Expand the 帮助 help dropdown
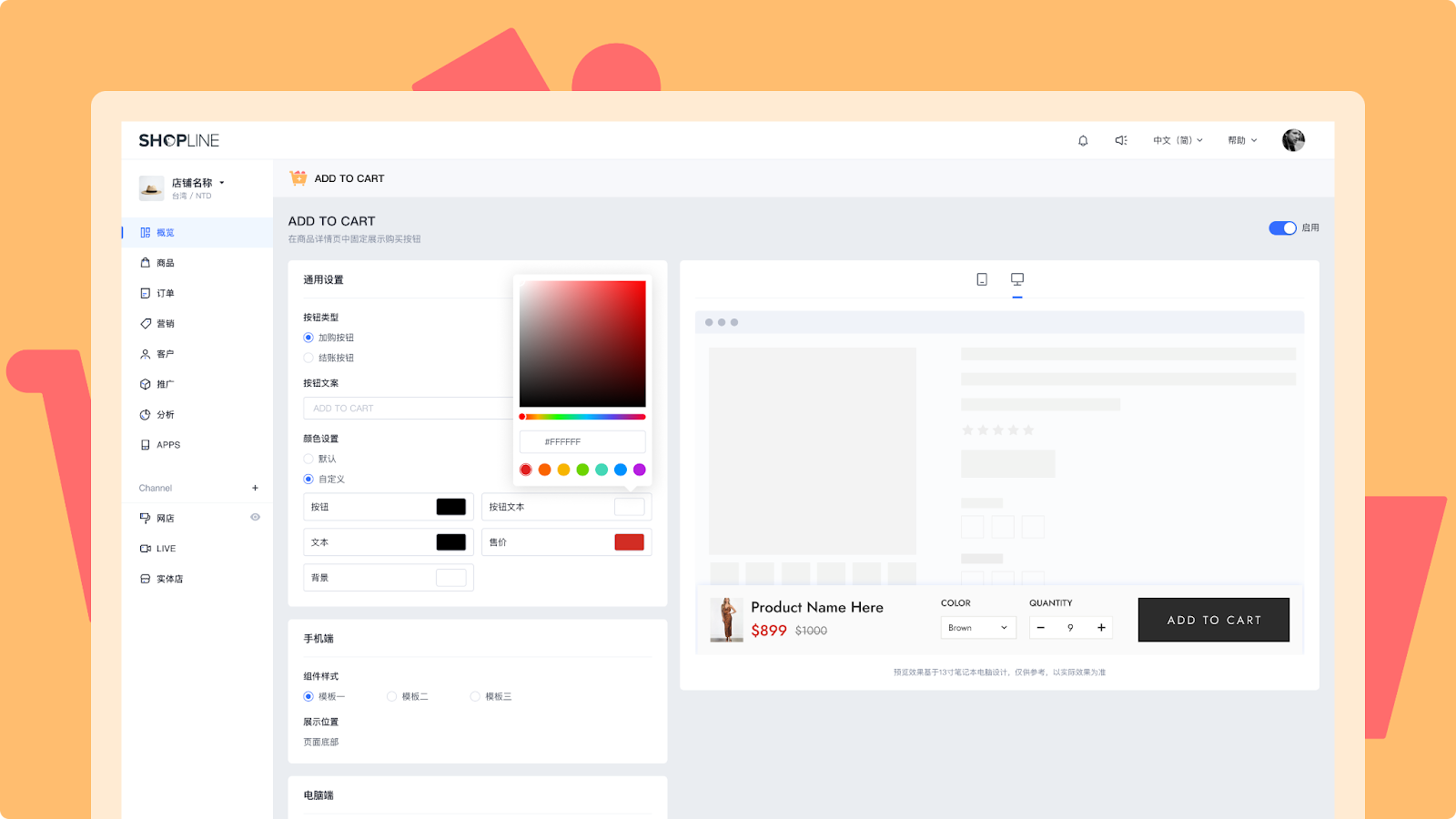This screenshot has width=1456, height=819. click(x=1242, y=141)
